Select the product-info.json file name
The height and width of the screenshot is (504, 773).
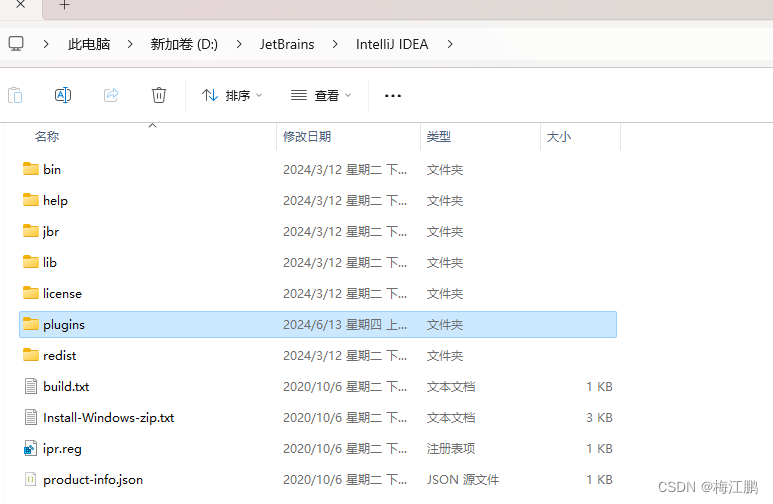pos(93,480)
